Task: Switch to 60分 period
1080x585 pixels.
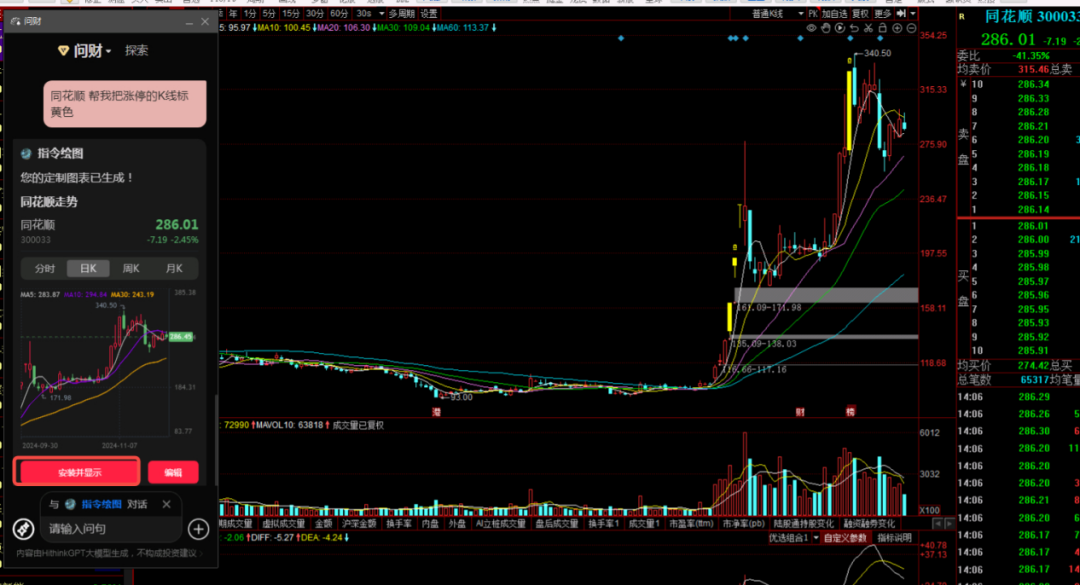Action: pyautogui.click(x=339, y=14)
